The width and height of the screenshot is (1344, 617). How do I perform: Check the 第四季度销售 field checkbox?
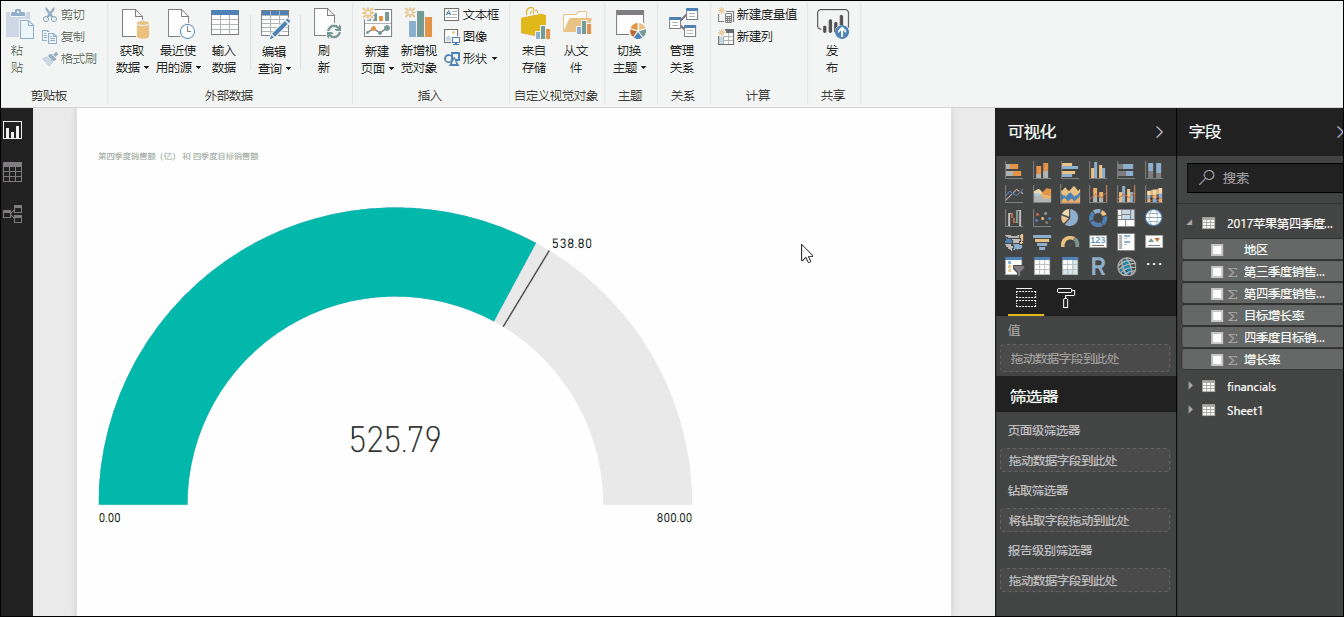click(x=1217, y=294)
